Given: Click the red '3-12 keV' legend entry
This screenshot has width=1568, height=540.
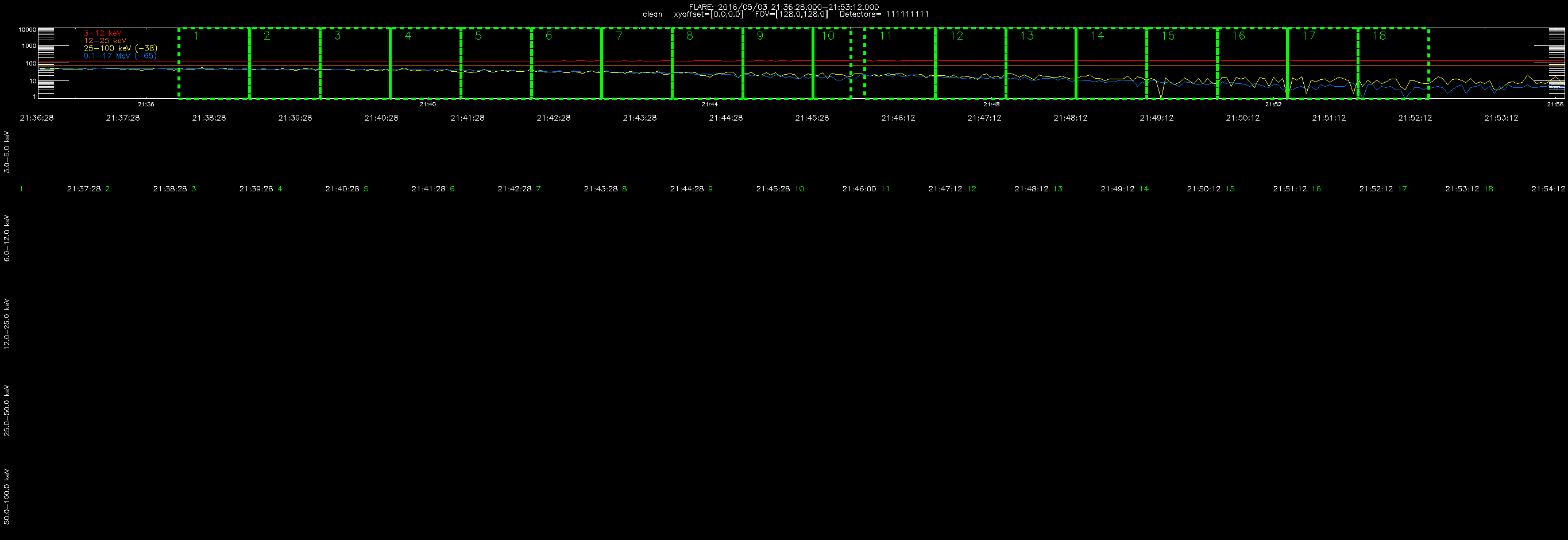Looking at the screenshot, I should 102,33.
